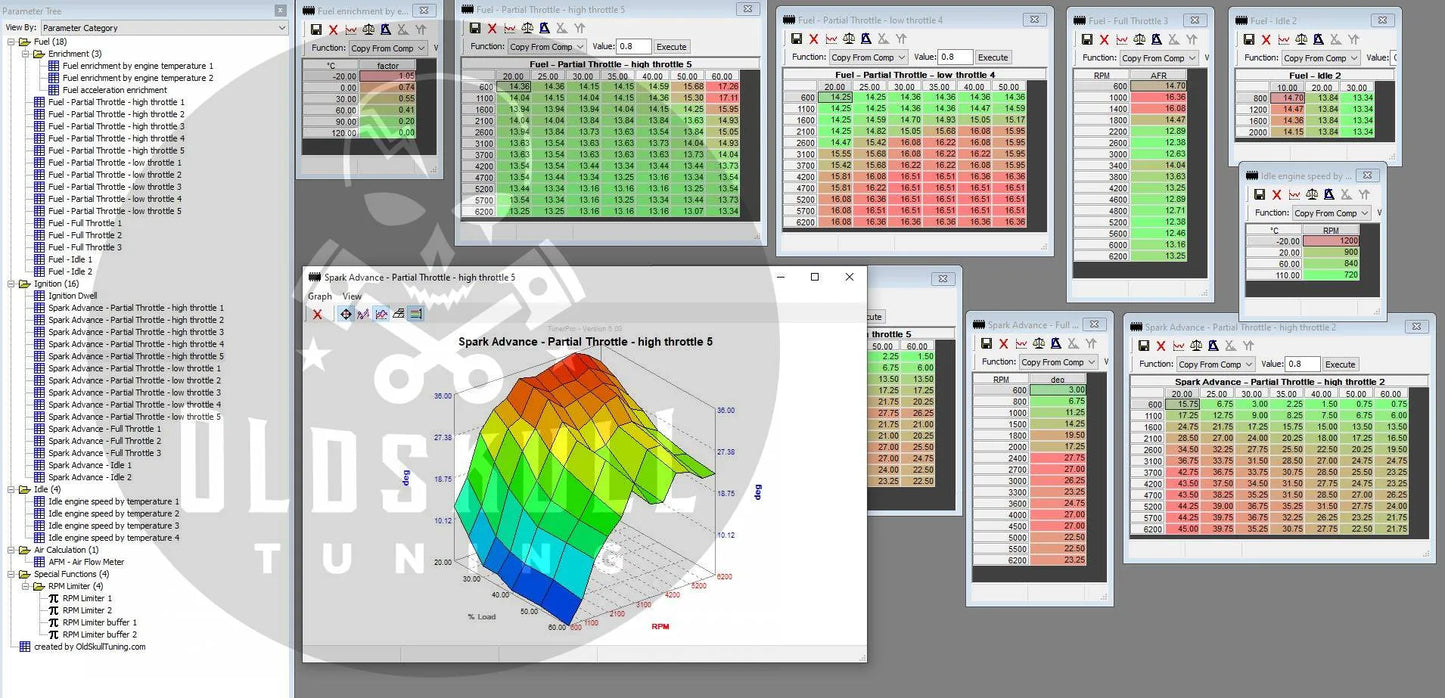The height and width of the screenshot is (698, 1445).
Task: Click Value field in Fuel high throttle 5
Action: [633, 47]
